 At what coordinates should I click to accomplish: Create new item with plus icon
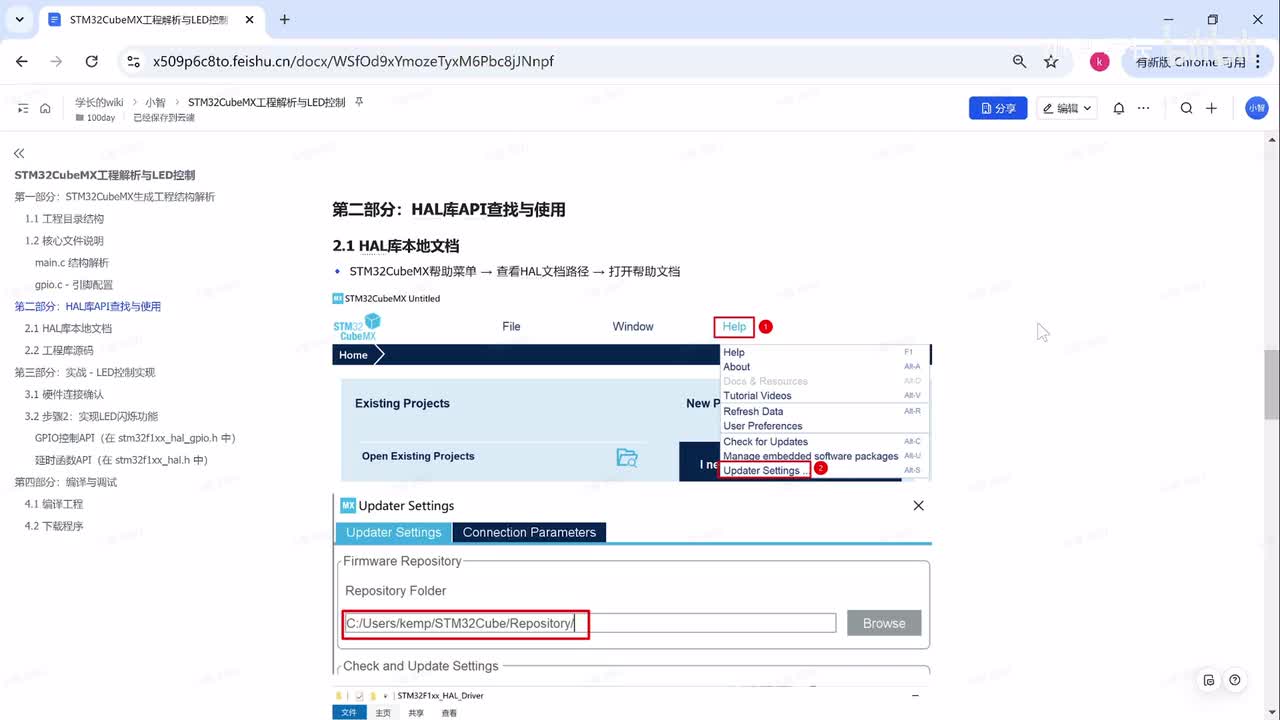(1211, 108)
